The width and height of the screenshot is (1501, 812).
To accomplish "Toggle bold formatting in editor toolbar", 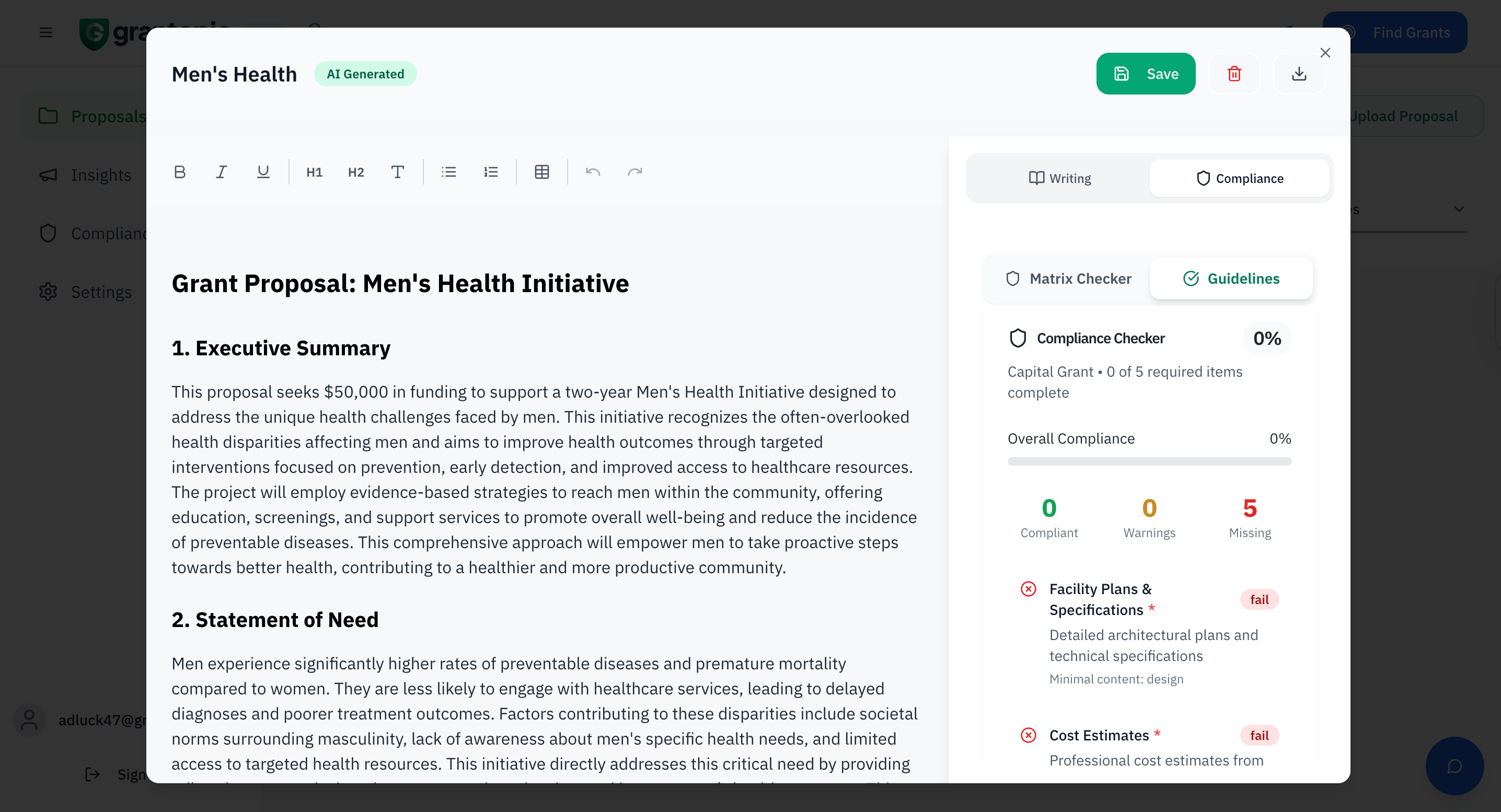I will [179, 172].
